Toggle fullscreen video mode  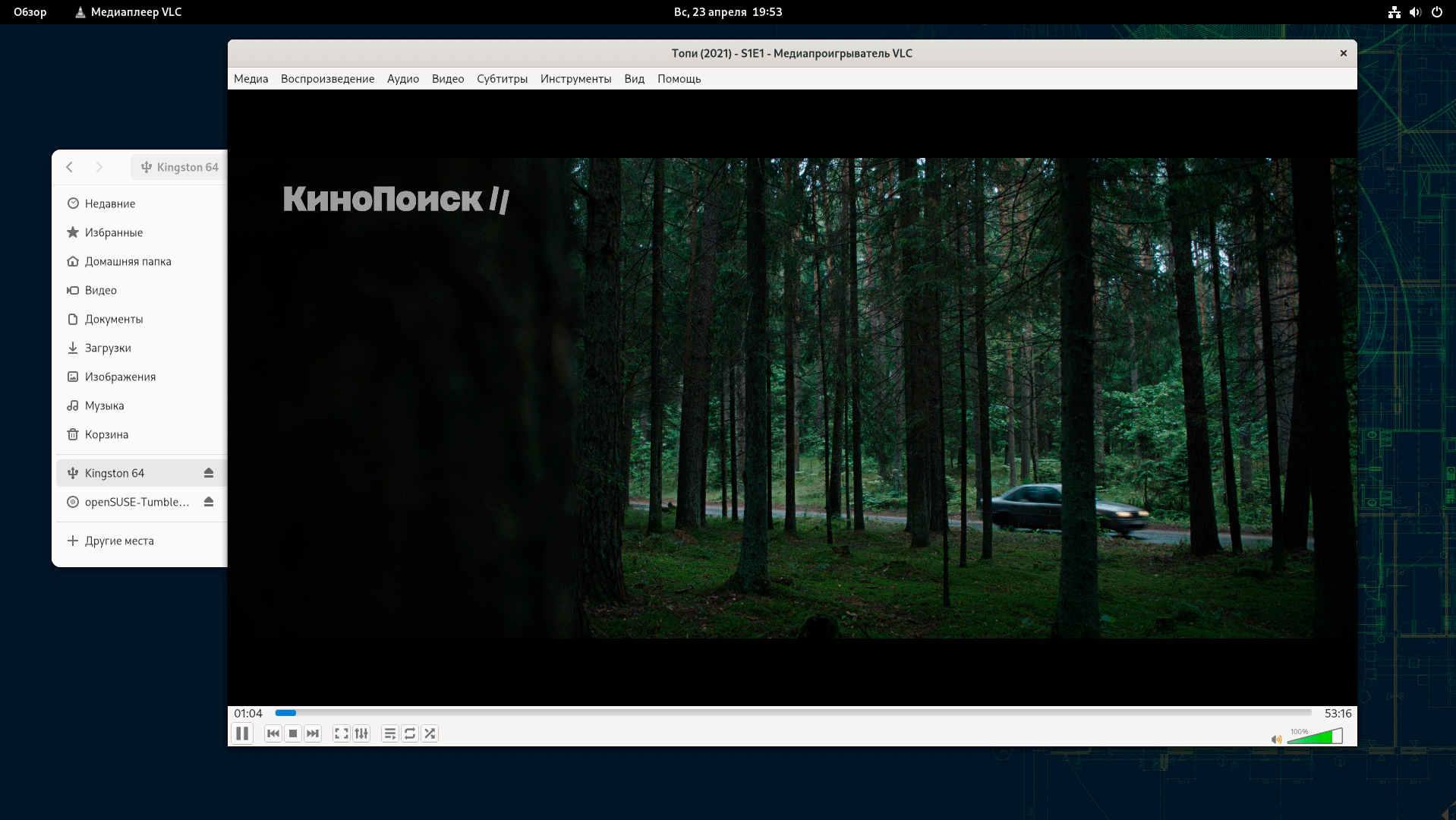pos(342,733)
